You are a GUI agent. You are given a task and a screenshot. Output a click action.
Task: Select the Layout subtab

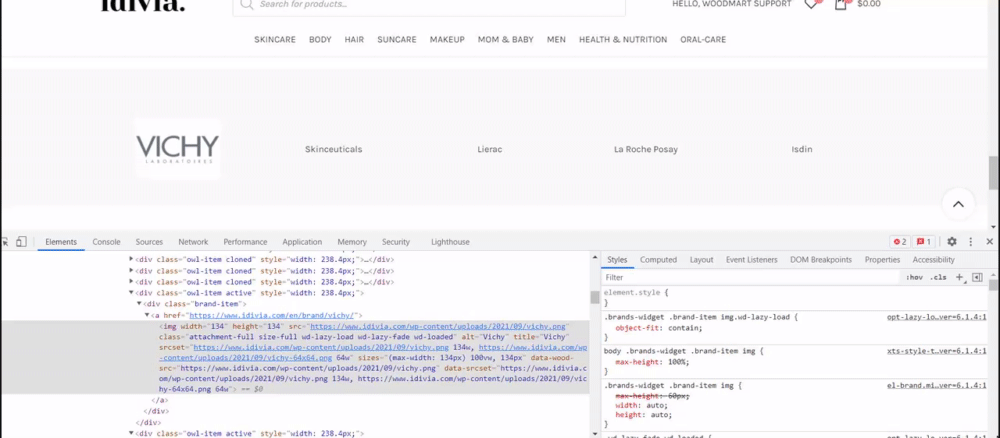point(702,259)
